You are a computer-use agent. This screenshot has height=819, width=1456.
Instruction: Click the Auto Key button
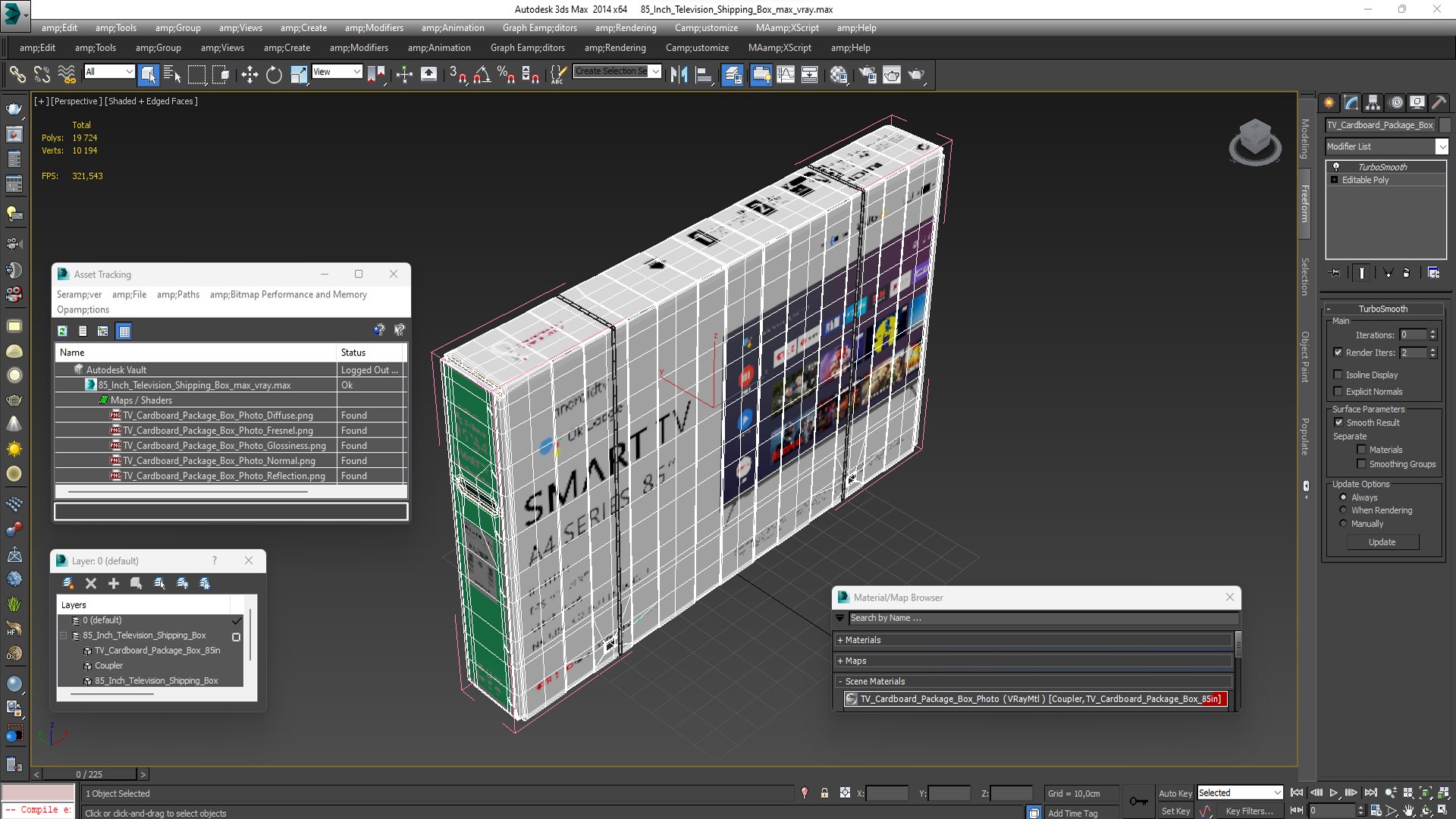click(1175, 793)
